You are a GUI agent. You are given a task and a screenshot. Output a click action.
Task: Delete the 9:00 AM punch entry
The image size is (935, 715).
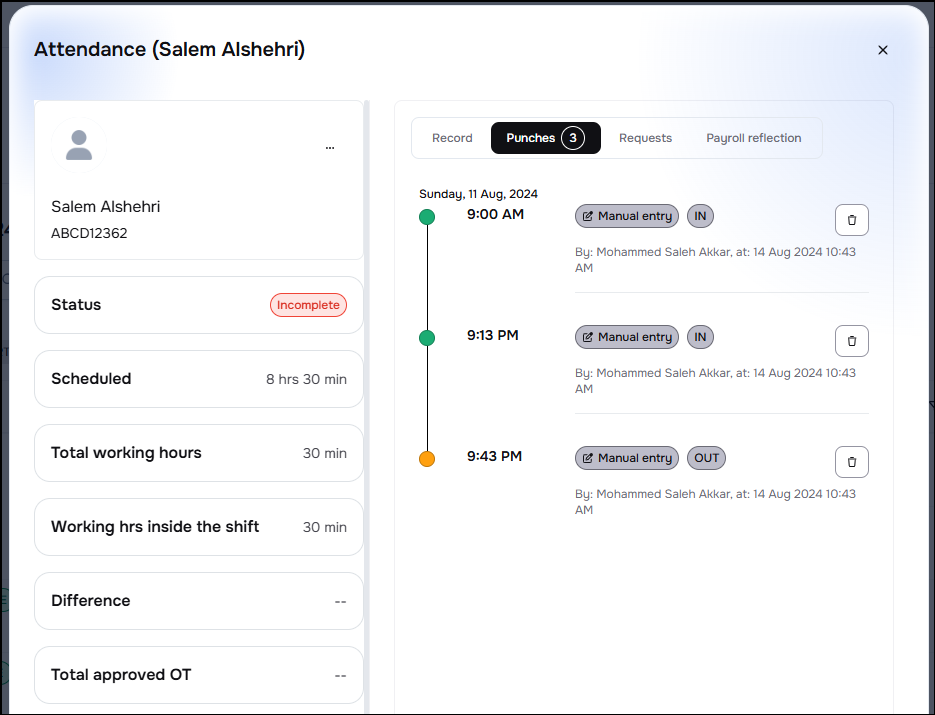[851, 220]
